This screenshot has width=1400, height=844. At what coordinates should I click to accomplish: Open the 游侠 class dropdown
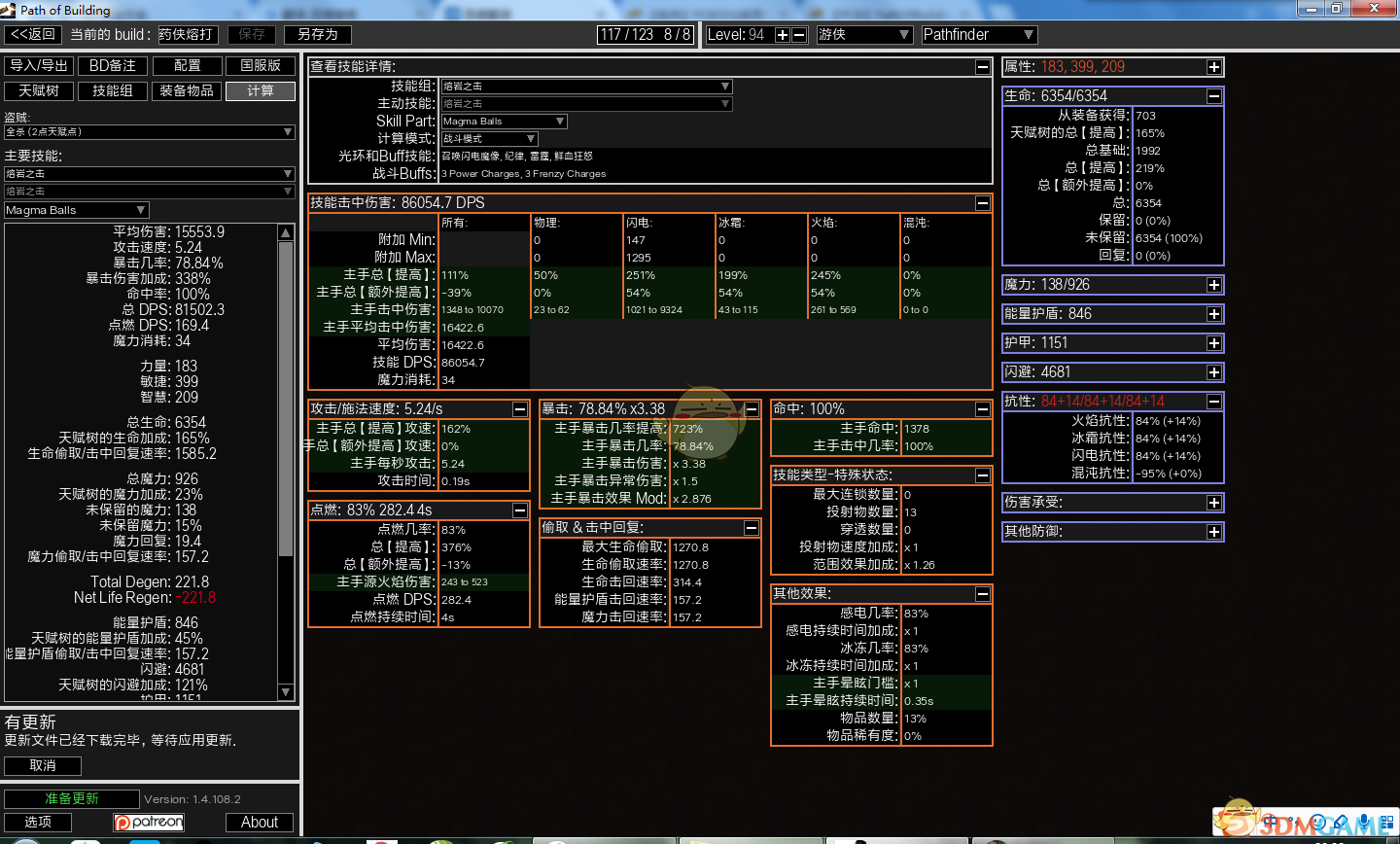coord(864,35)
